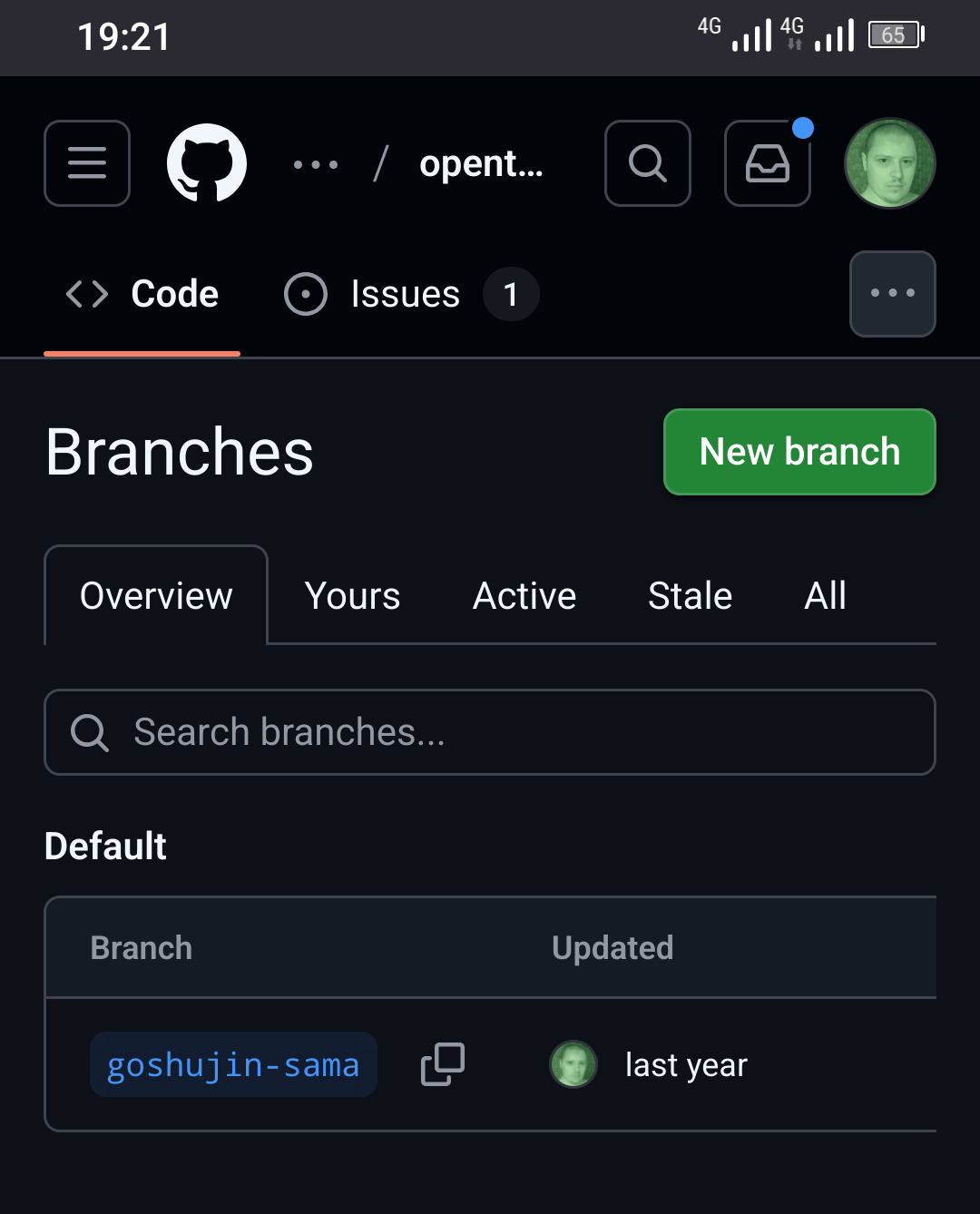Open the 'opent...' repository link

(x=481, y=164)
